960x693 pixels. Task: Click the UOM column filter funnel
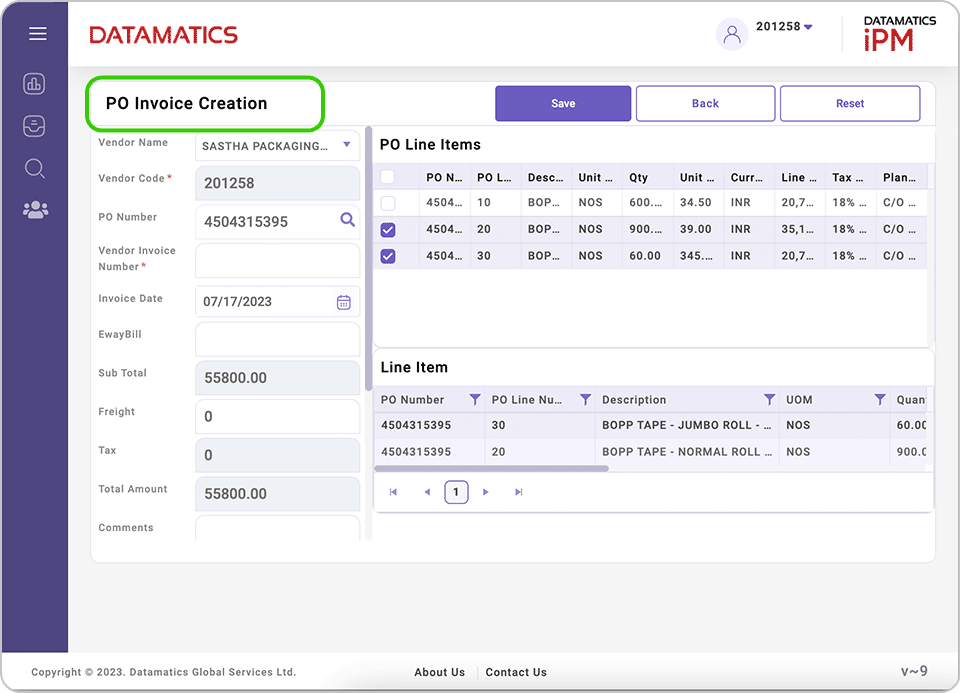880,399
